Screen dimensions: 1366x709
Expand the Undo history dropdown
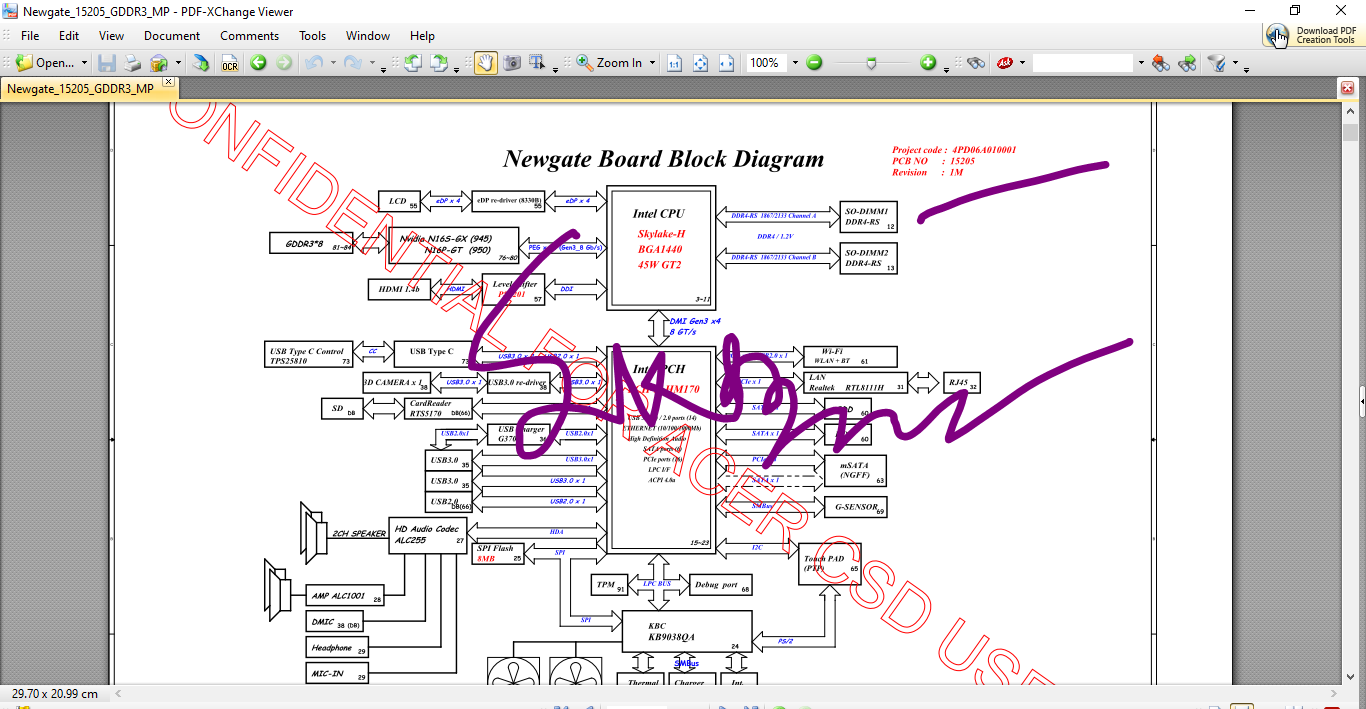(x=331, y=63)
